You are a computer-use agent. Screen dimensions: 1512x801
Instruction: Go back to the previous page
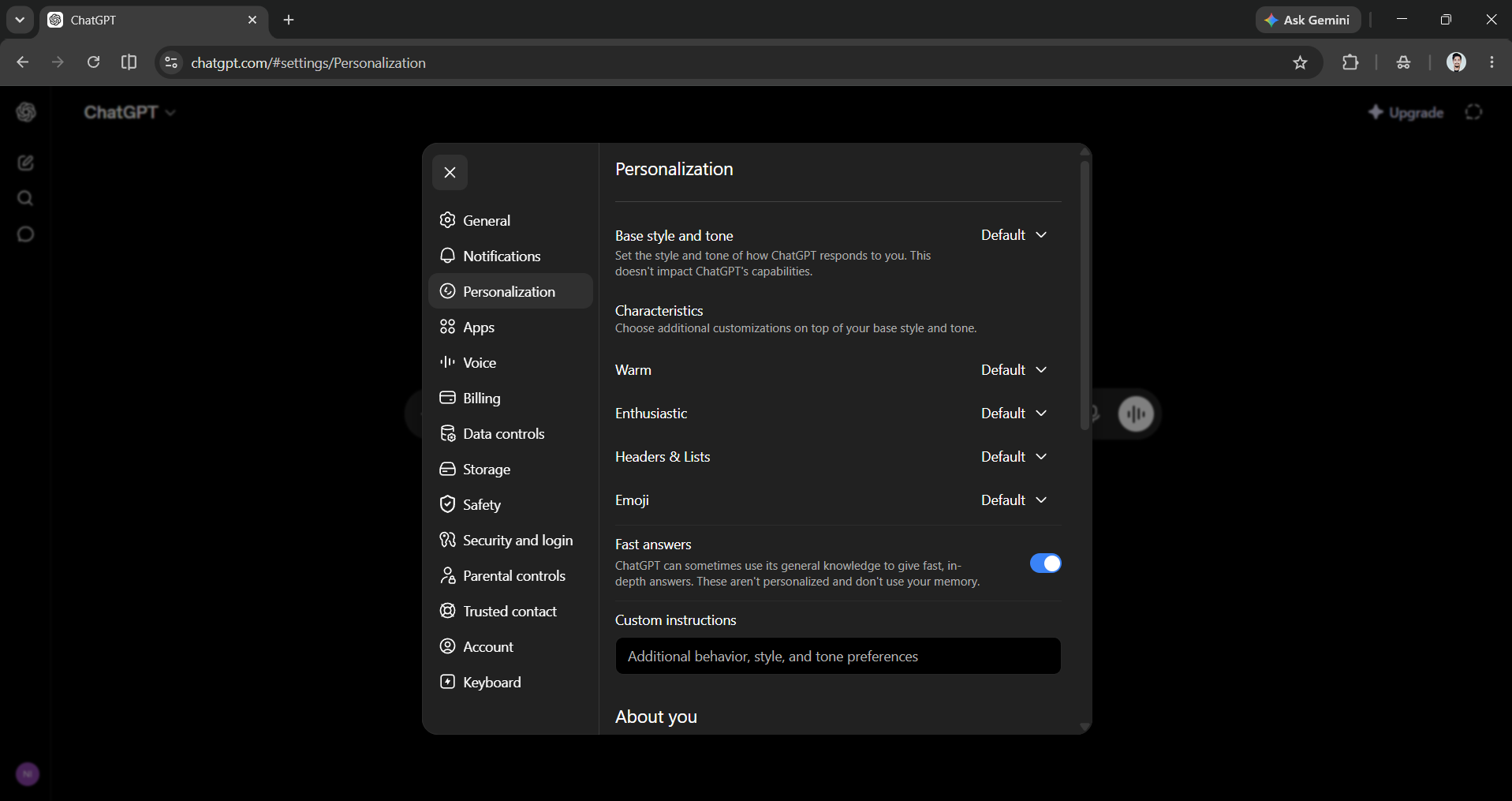point(22,62)
